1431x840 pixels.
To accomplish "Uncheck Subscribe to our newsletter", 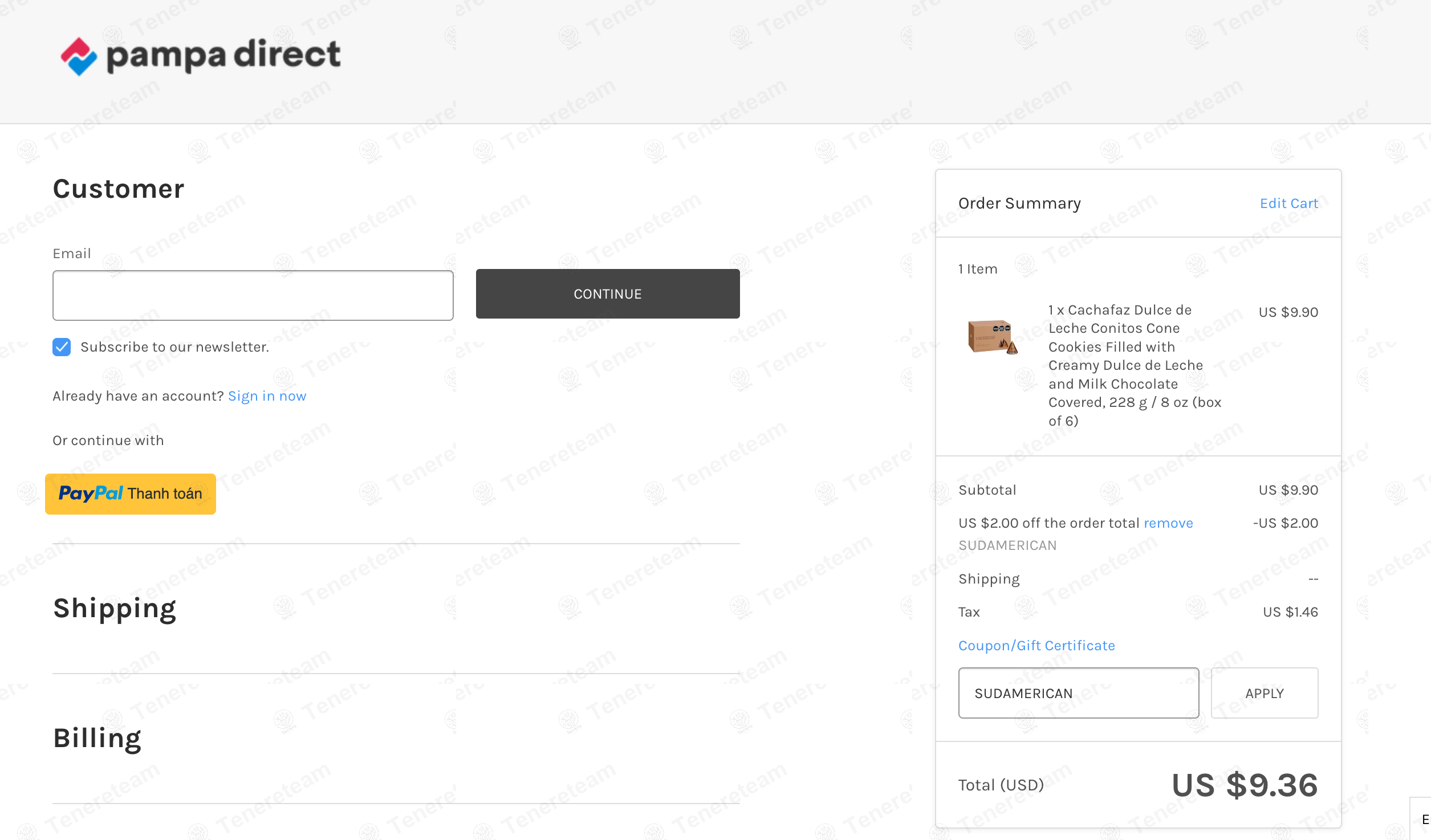I will tap(61, 347).
